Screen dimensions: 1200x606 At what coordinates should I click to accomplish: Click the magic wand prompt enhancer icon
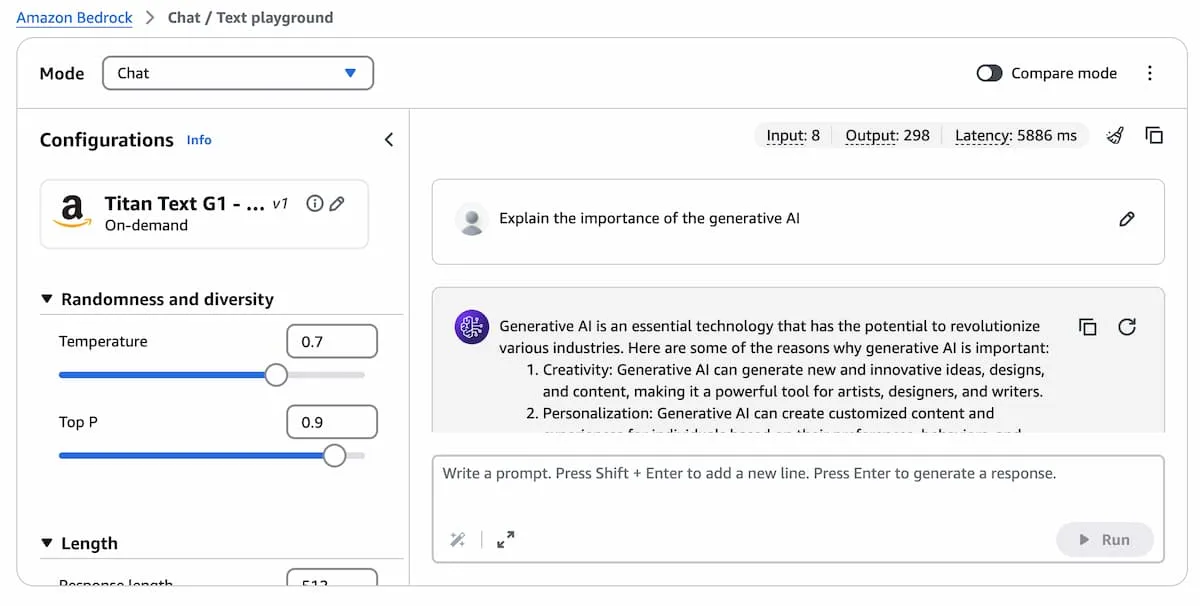458,540
